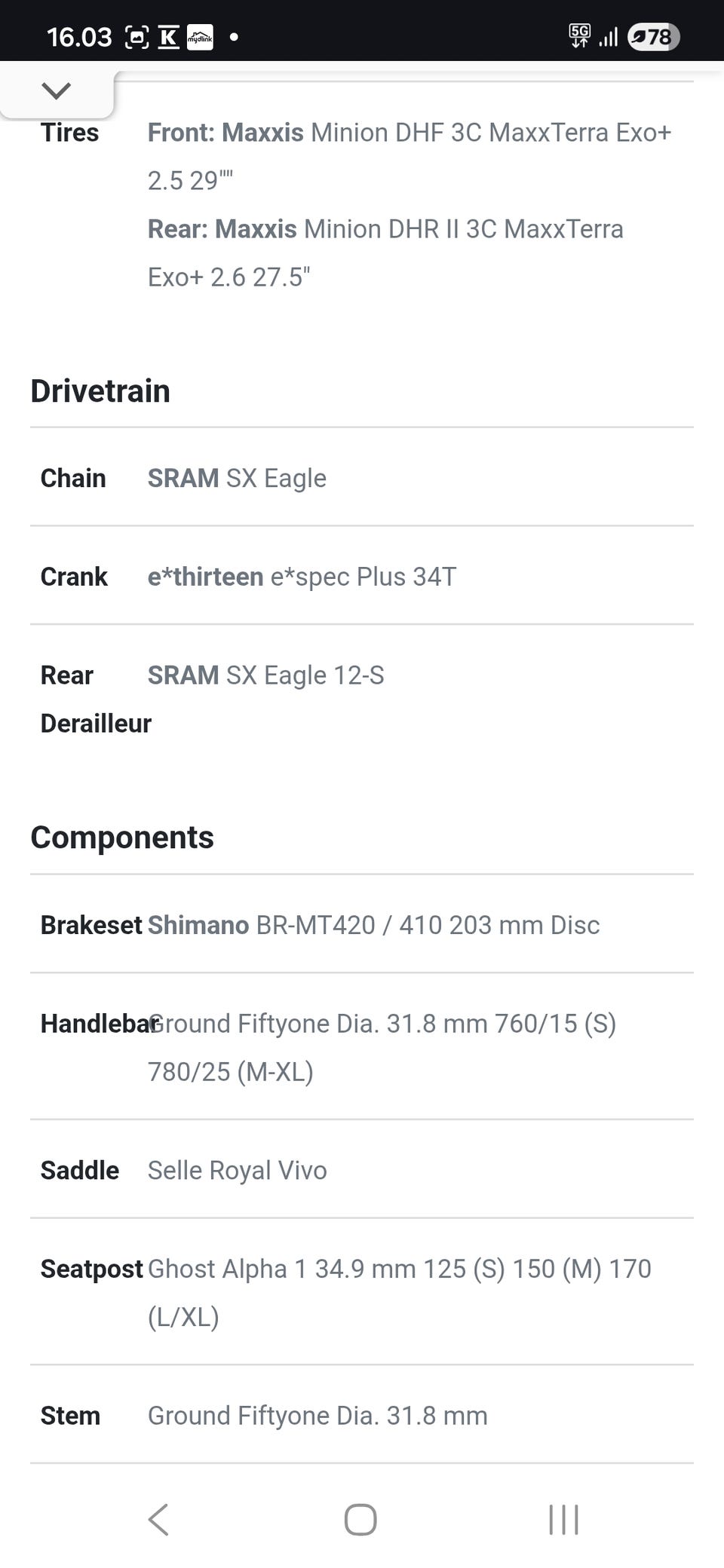Tap the screen capture status icon
This screenshot has height=1568, width=724.
(x=137, y=37)
